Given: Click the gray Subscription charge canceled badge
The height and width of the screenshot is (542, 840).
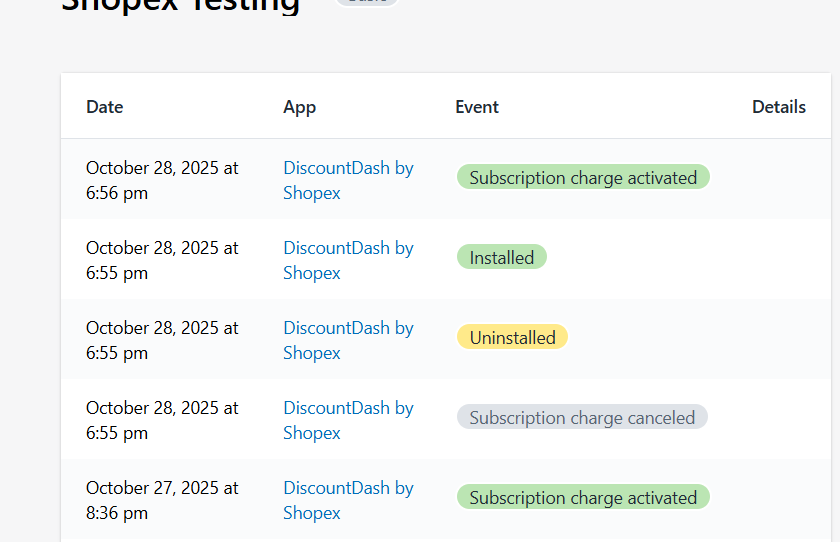Looking at the screenshot, I should click(x=582, y=418).
